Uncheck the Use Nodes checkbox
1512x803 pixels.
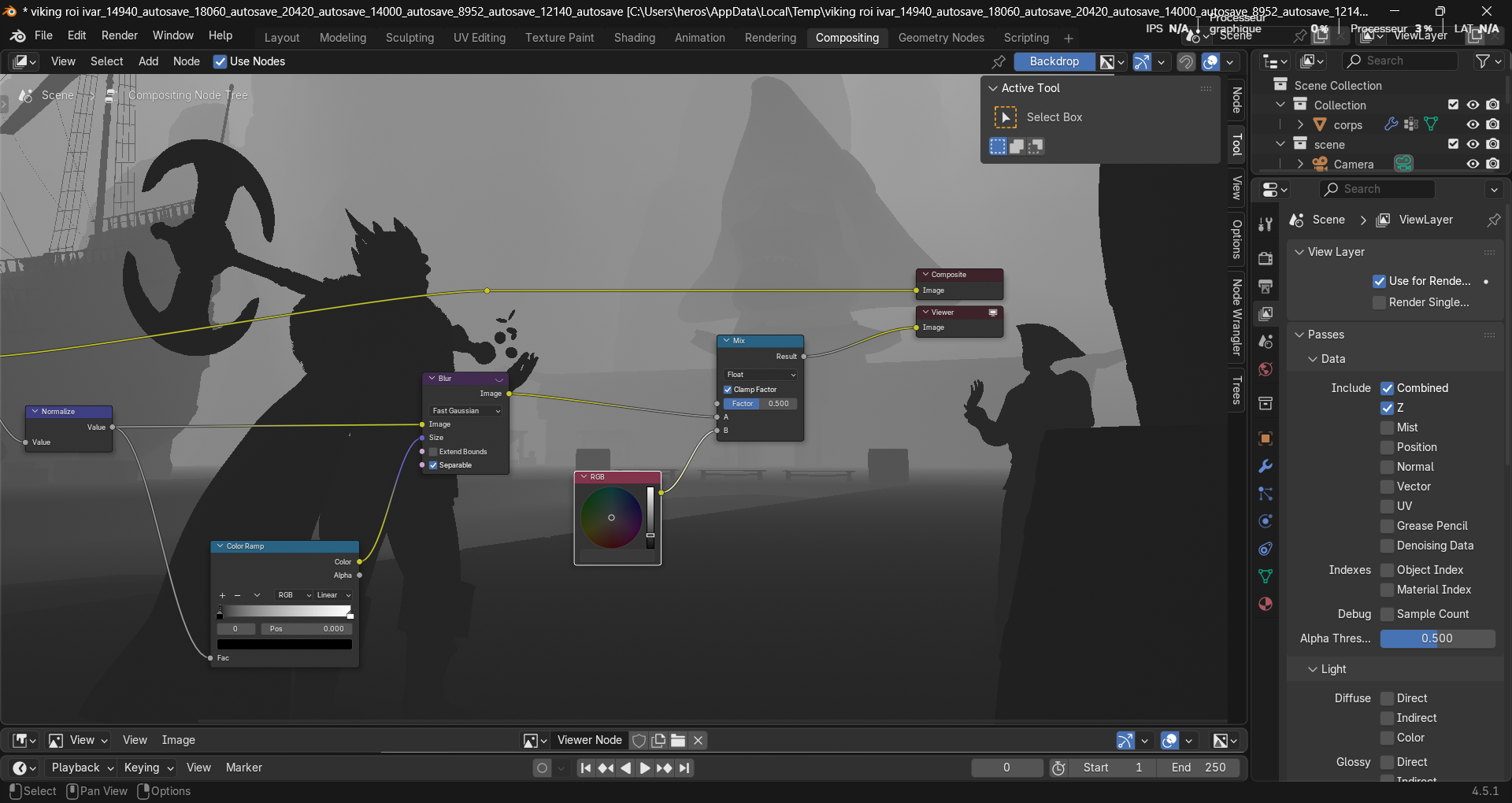pos(220,61)
